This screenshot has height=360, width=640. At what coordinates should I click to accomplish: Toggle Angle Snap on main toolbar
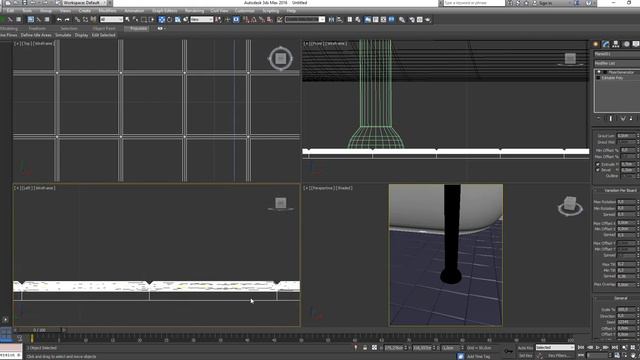tap(254, 20)
